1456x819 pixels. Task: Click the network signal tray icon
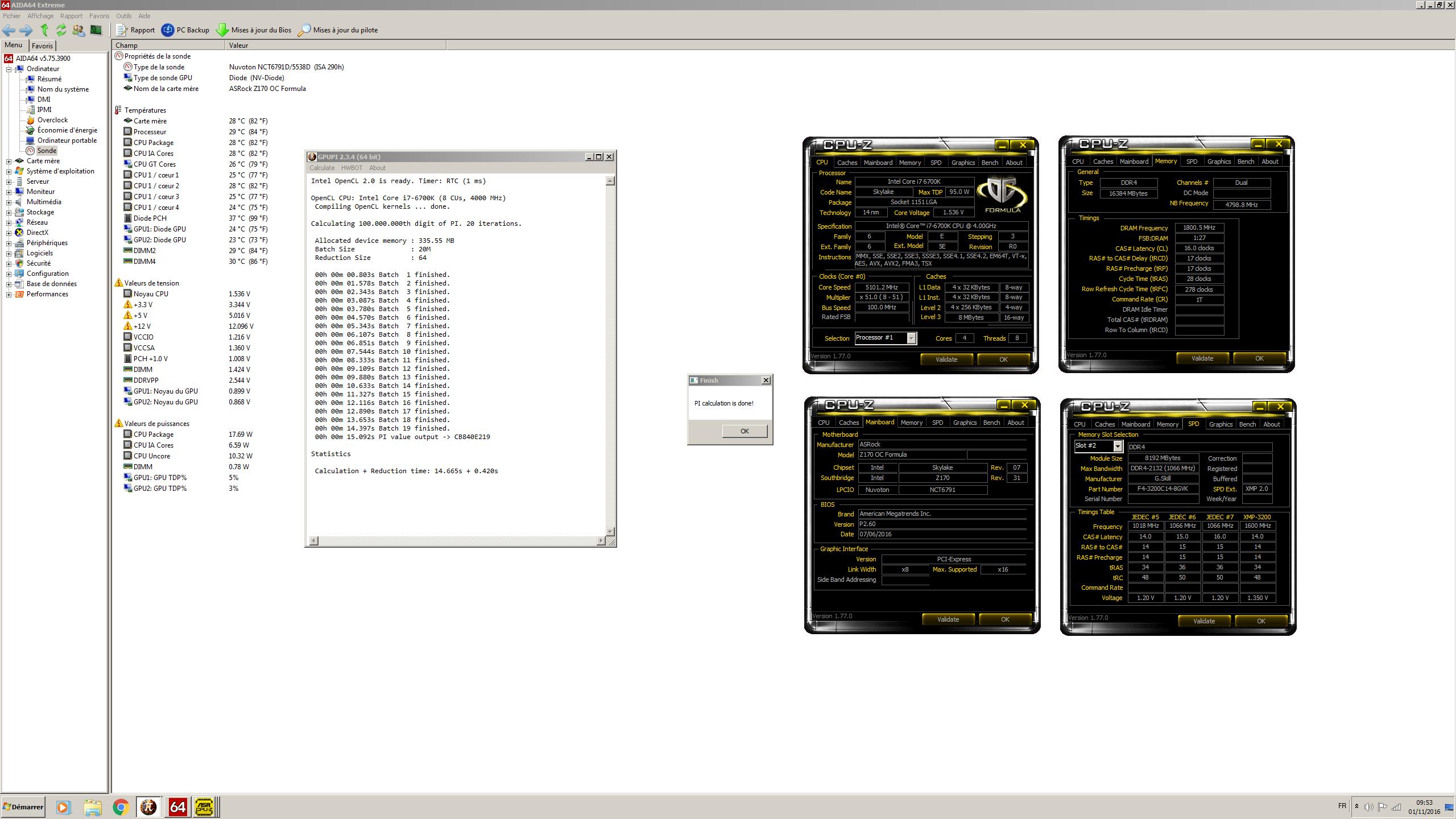[x=1396, y=806]
